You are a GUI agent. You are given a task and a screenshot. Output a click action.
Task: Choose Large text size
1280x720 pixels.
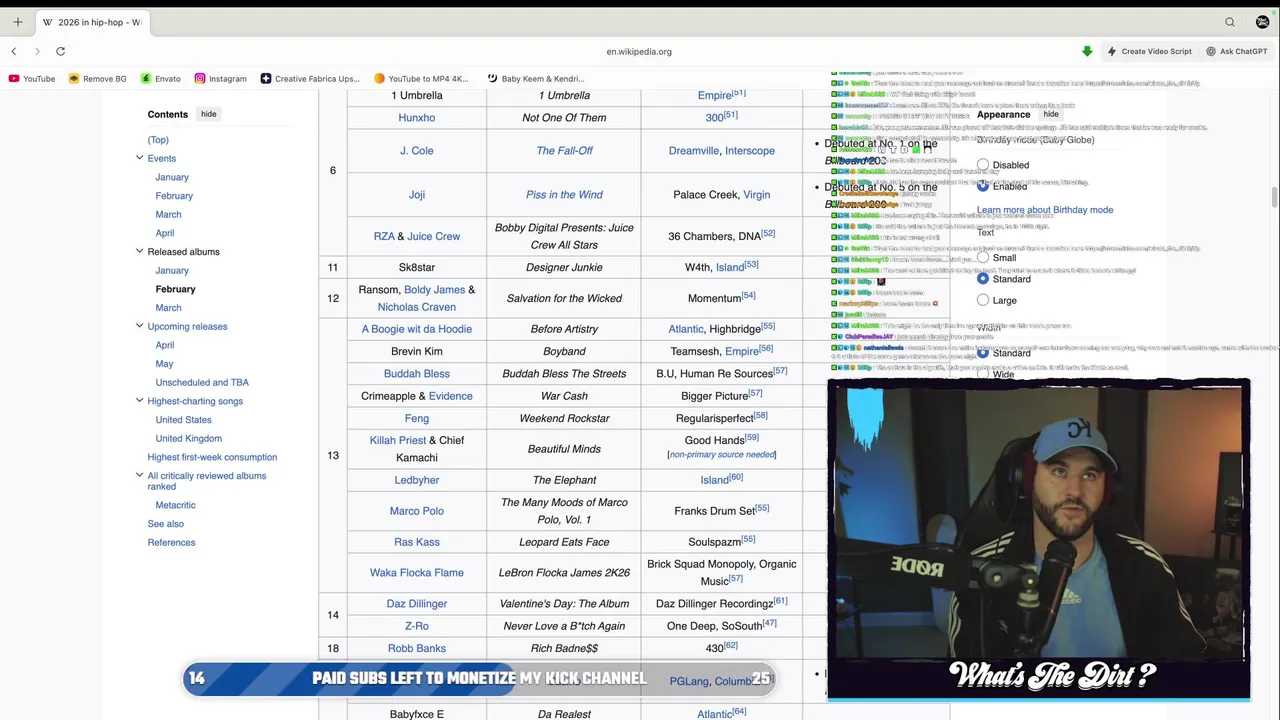[x=983, y=300]
